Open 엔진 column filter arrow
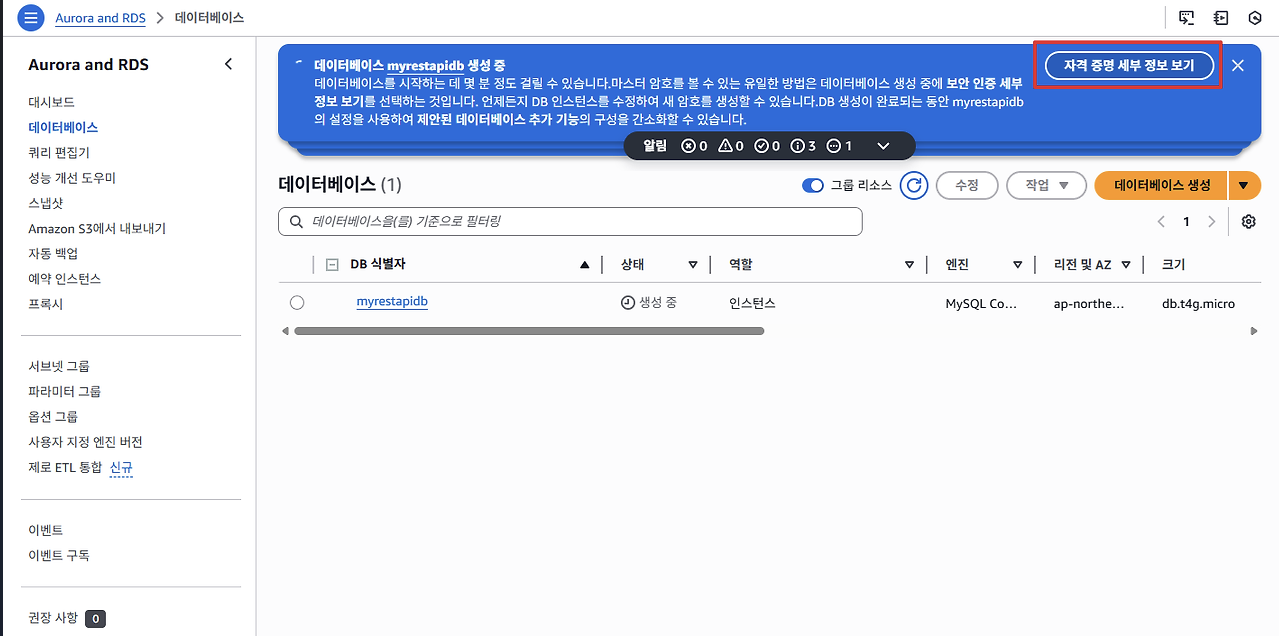The image size is (1279, 636). [x=1017, y=265]
